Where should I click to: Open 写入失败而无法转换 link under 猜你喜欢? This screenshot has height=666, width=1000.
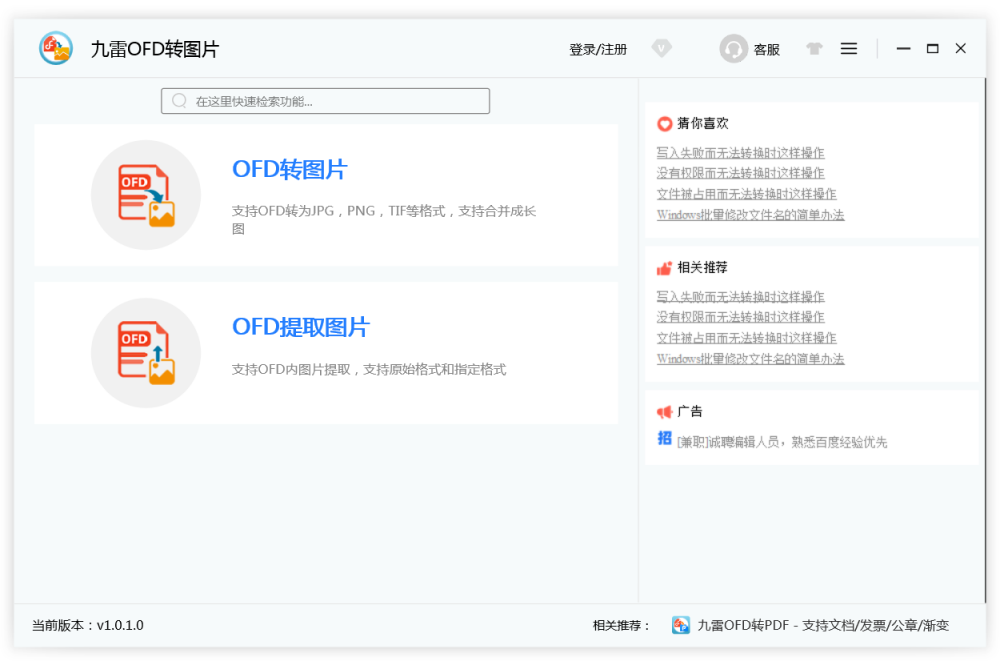pyautogui.click(x=740, y=152)
